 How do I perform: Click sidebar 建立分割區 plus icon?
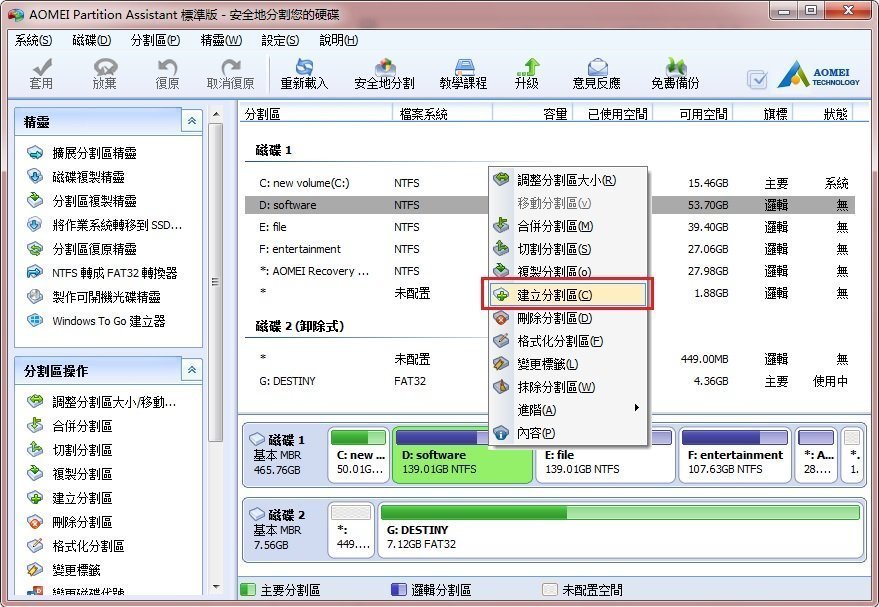point(35,498)
